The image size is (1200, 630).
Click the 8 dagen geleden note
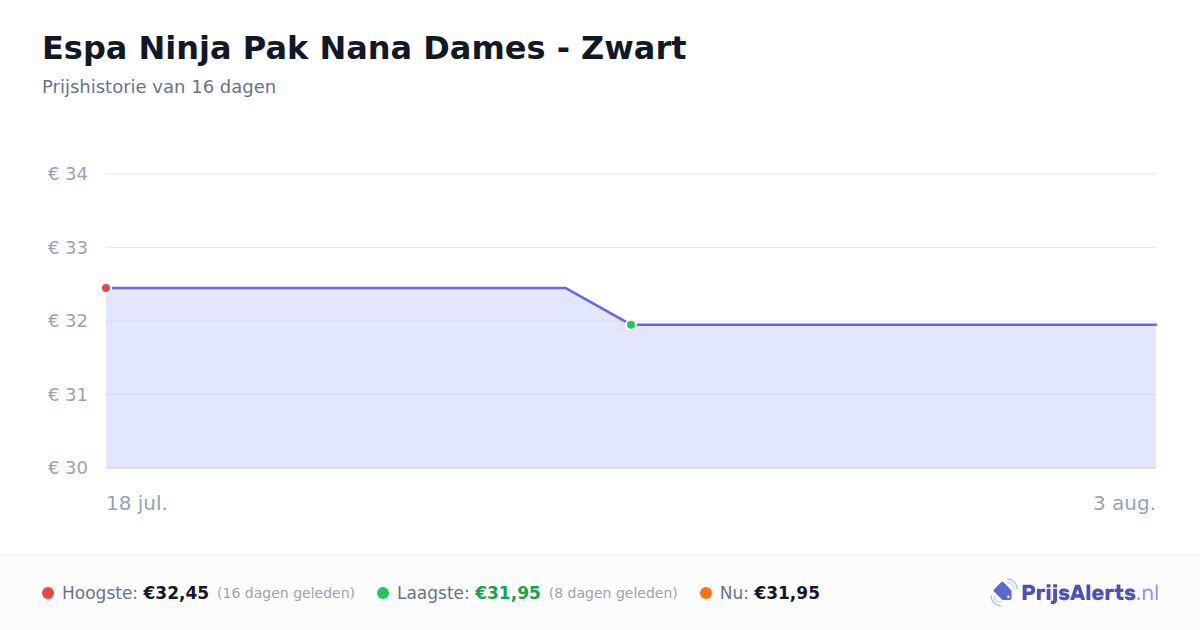point(613,593)
